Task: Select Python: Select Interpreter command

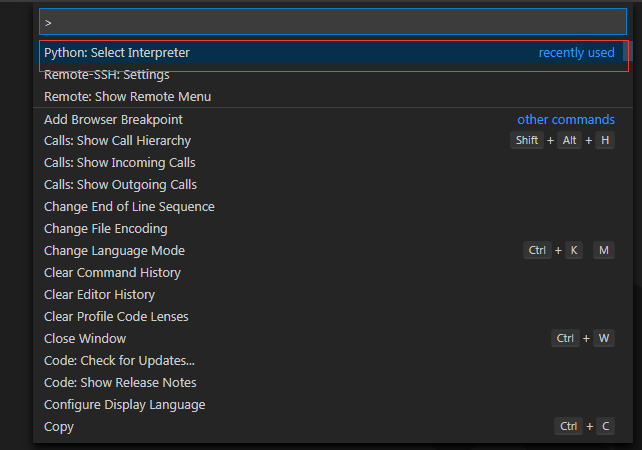Action: 332,52
